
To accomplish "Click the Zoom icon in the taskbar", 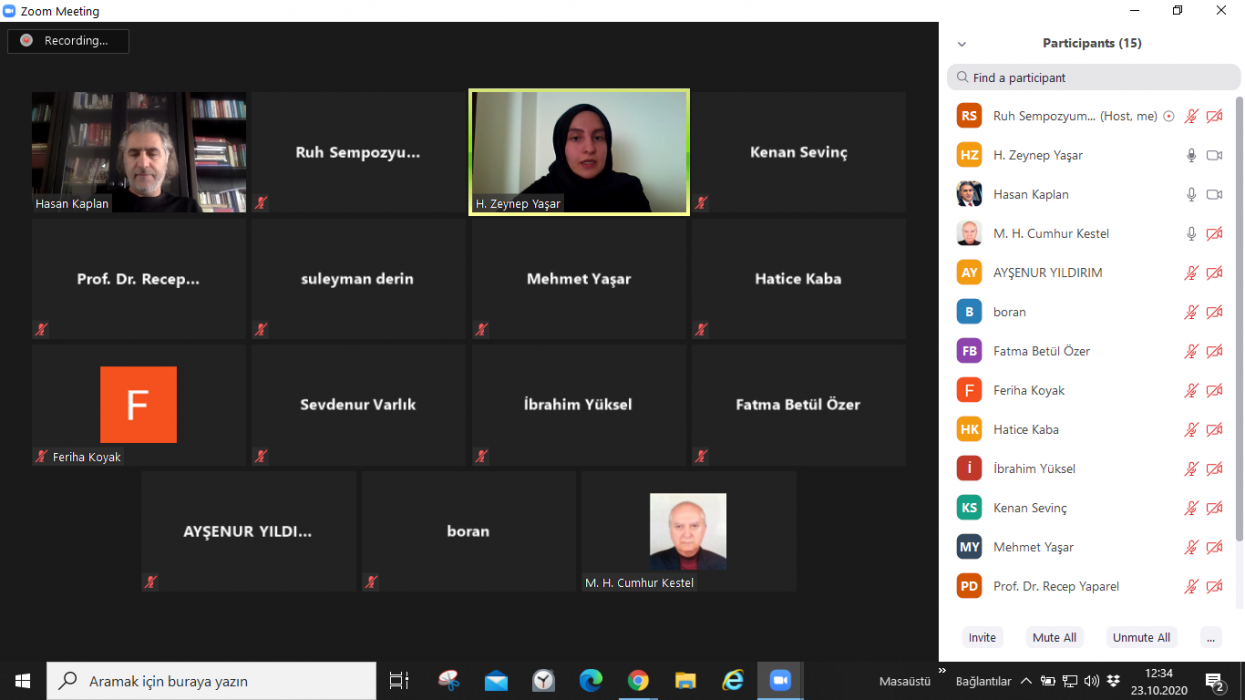I will pos(780,681).
